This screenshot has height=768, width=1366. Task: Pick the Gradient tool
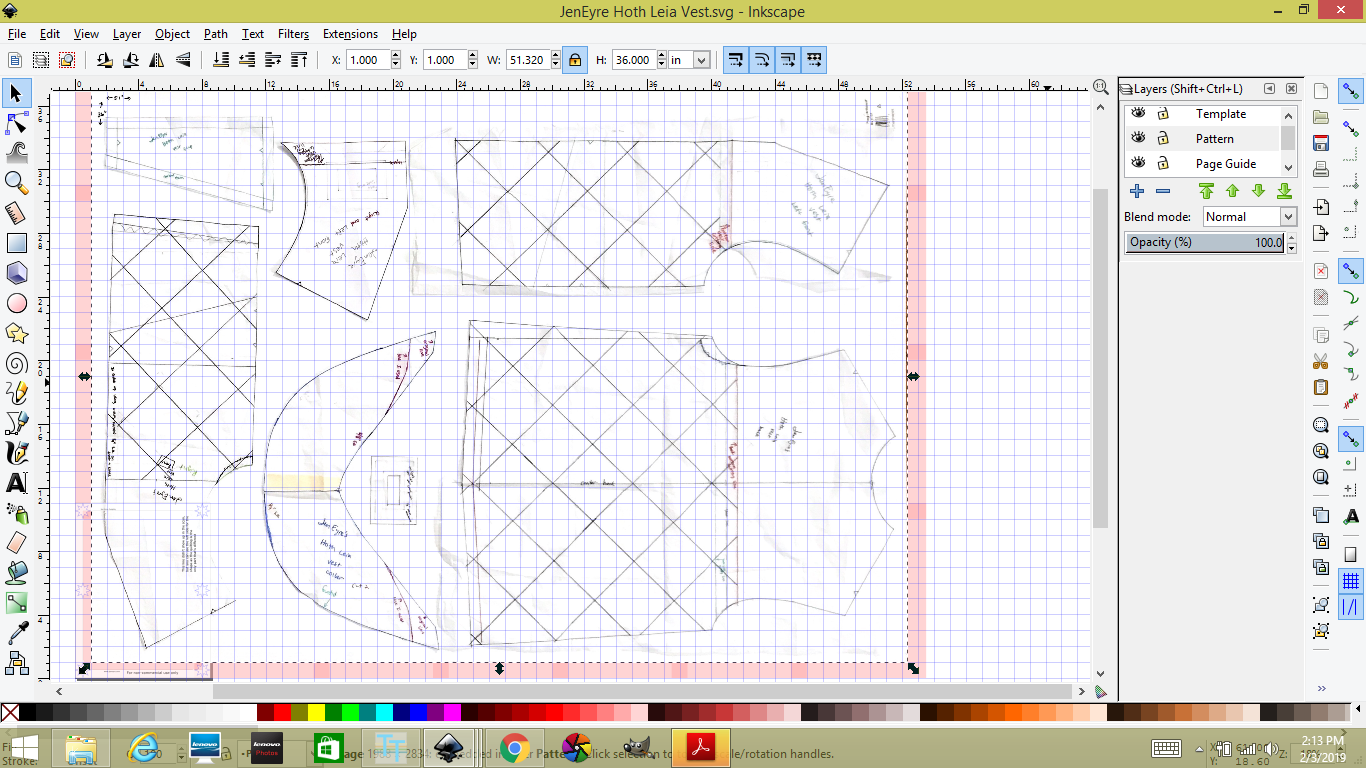(16, 602)
